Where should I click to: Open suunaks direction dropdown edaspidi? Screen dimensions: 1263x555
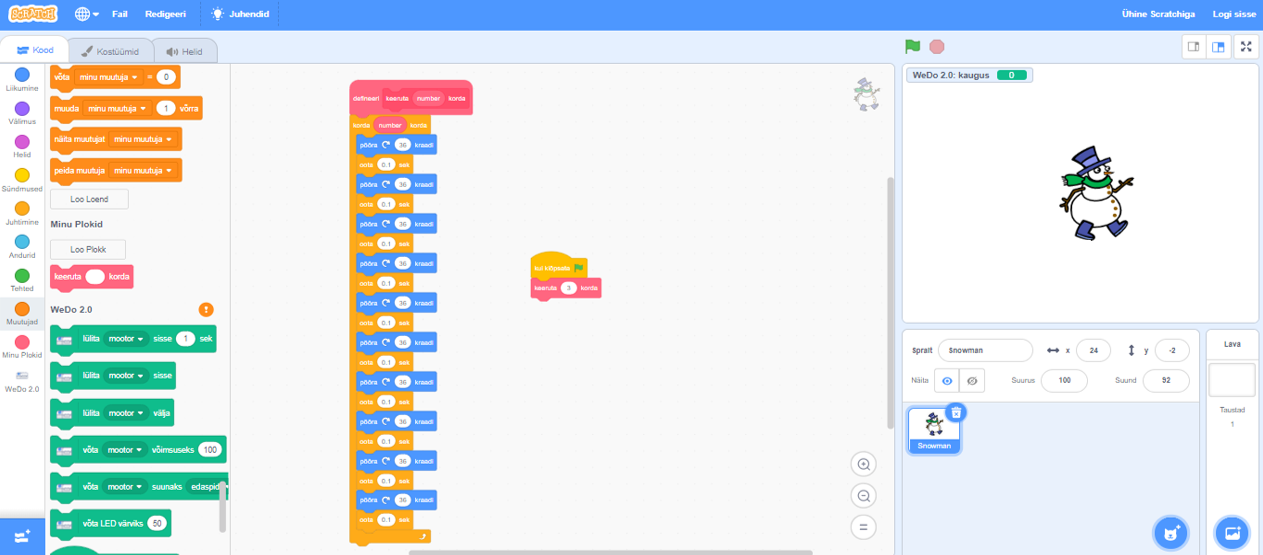[x=208, y=486]
